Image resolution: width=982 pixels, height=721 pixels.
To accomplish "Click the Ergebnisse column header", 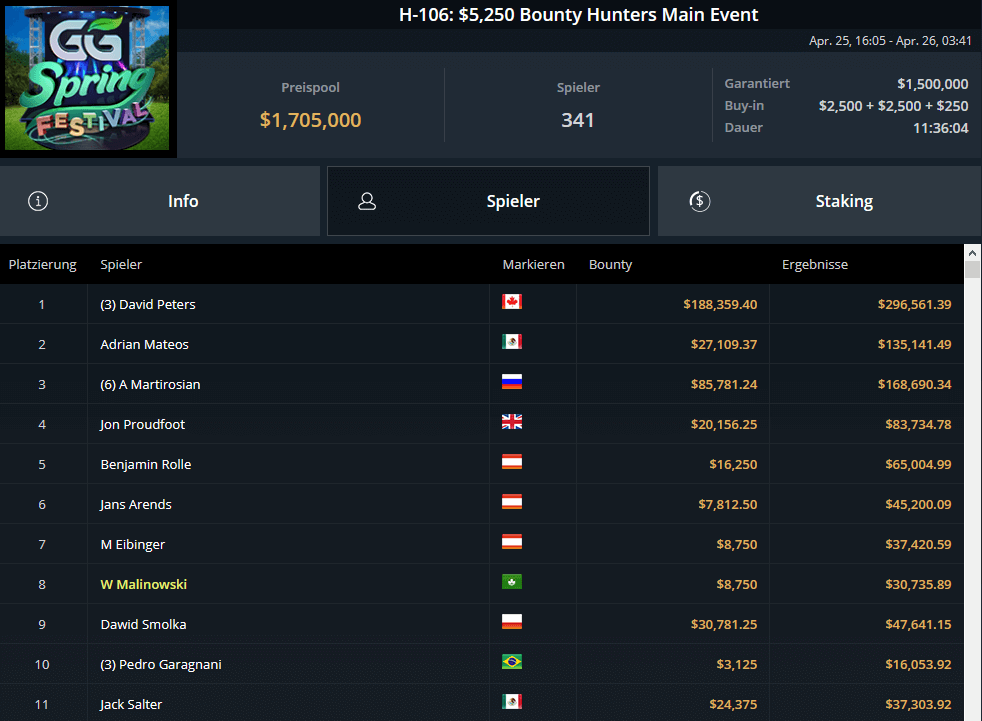I will pyautogui.click(x=814, y=265).
